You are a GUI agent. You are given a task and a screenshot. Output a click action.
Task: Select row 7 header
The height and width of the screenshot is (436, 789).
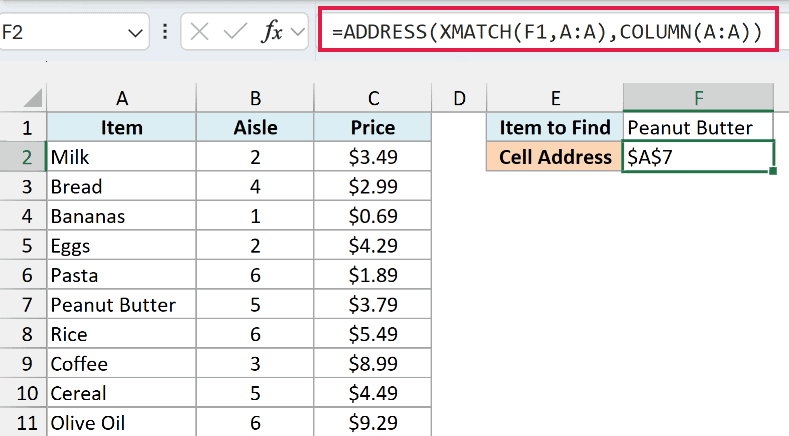(x=23, y=305)
